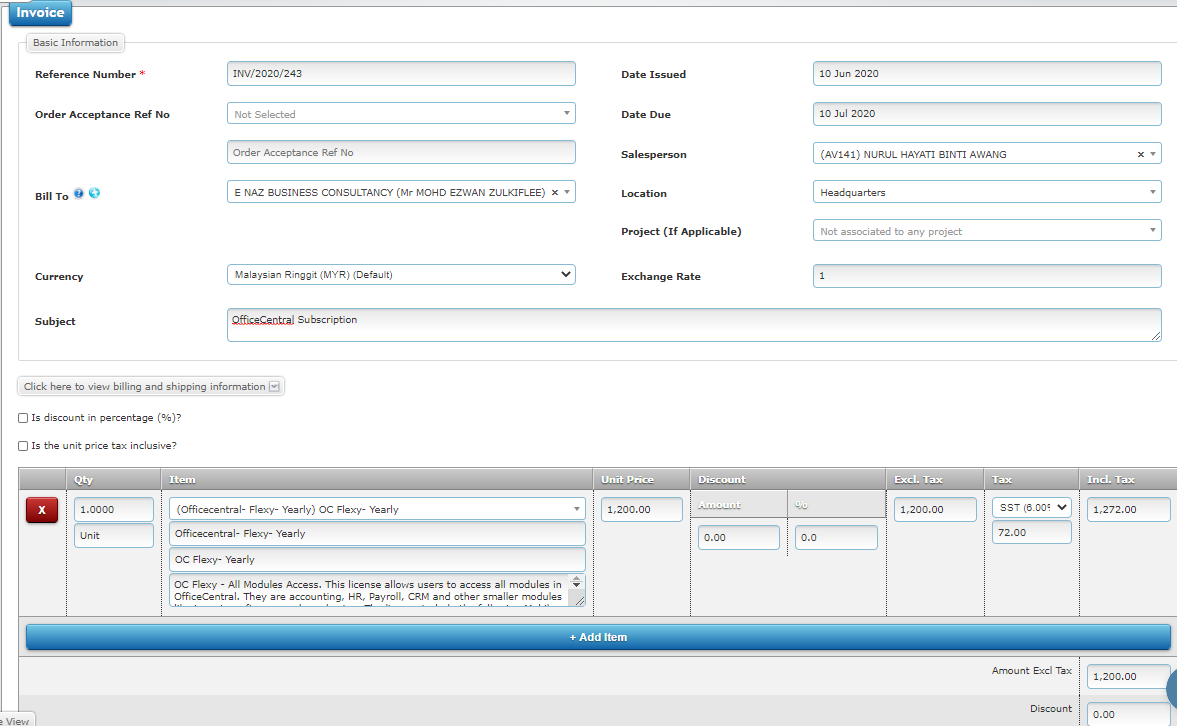This screenshot has width=1177, height=726.
Task: Open the Order Acceptance Ref No dropdown
Action: pyautogui.click(x=401, y=113)
